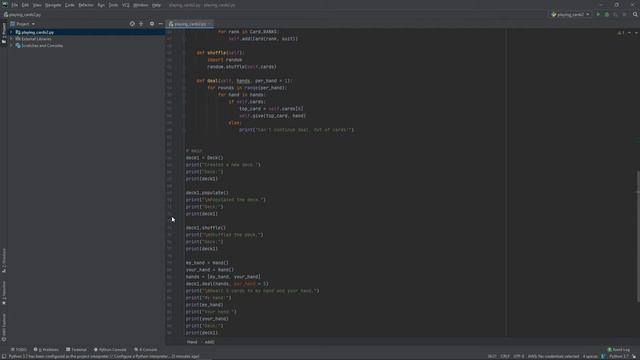Open the Run menu

pyautogui.click(x=101, y=5)
